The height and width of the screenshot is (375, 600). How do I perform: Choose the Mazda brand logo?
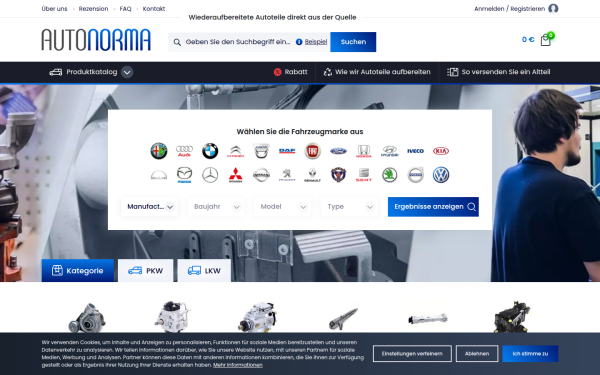pyautogui.click(x=184, y=175)
